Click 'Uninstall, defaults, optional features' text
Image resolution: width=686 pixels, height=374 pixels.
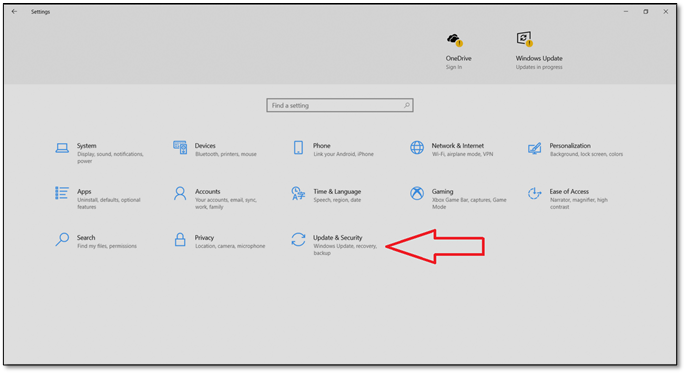109,203
